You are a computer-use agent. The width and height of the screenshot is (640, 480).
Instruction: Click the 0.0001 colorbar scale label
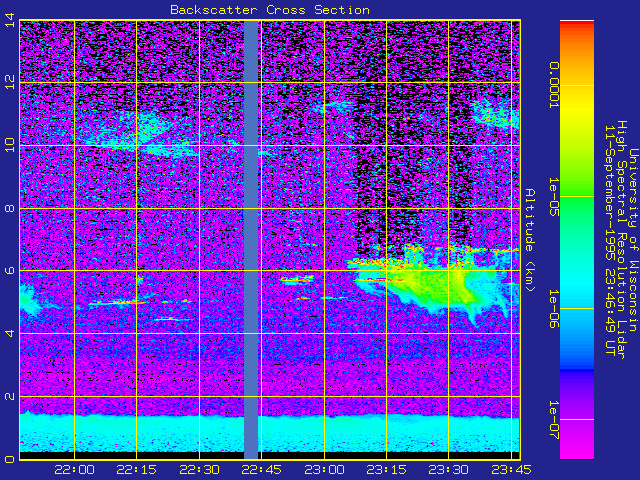coord(553,85)
